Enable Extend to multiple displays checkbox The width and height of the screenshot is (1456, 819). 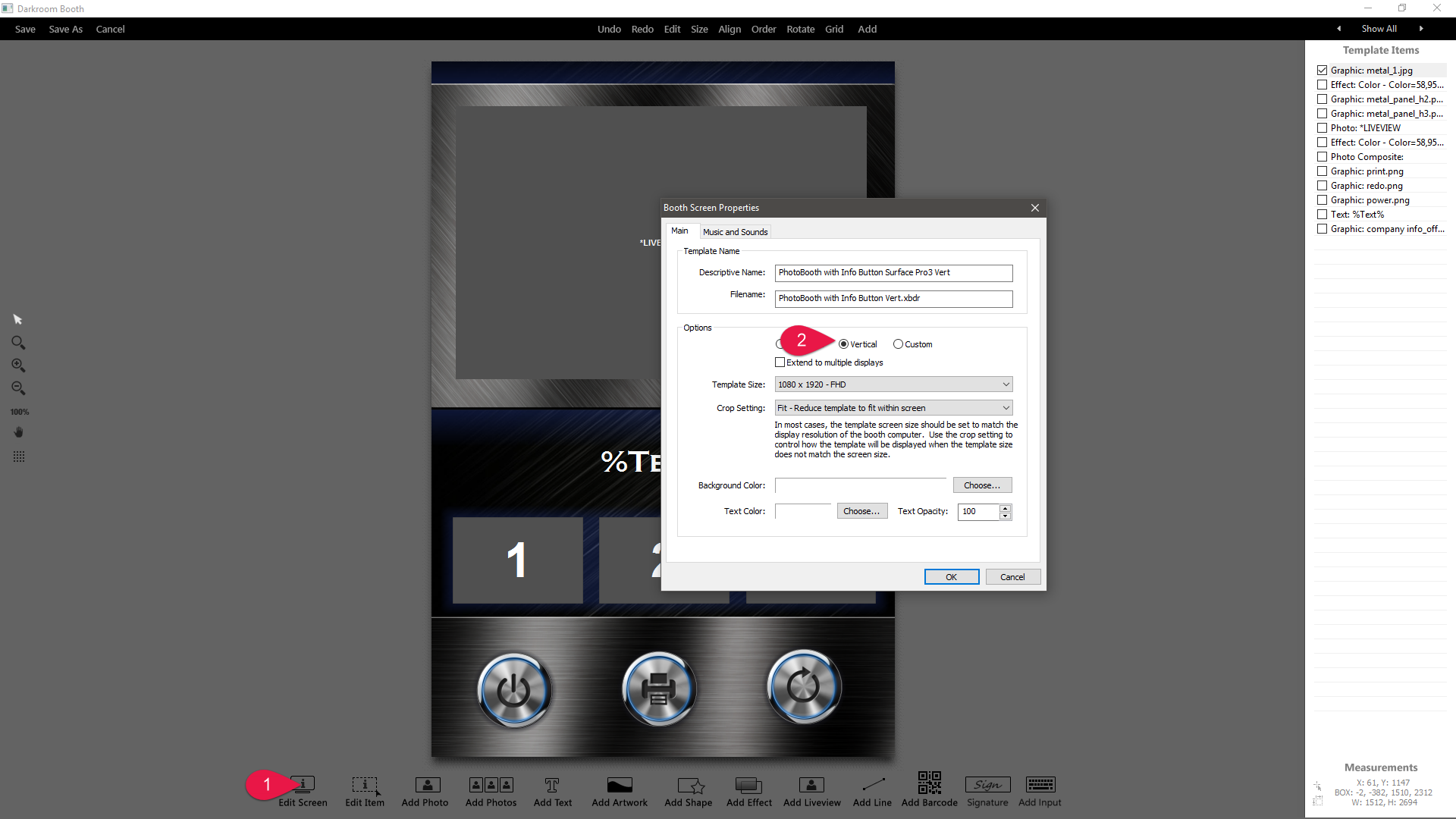click(780, 362)
